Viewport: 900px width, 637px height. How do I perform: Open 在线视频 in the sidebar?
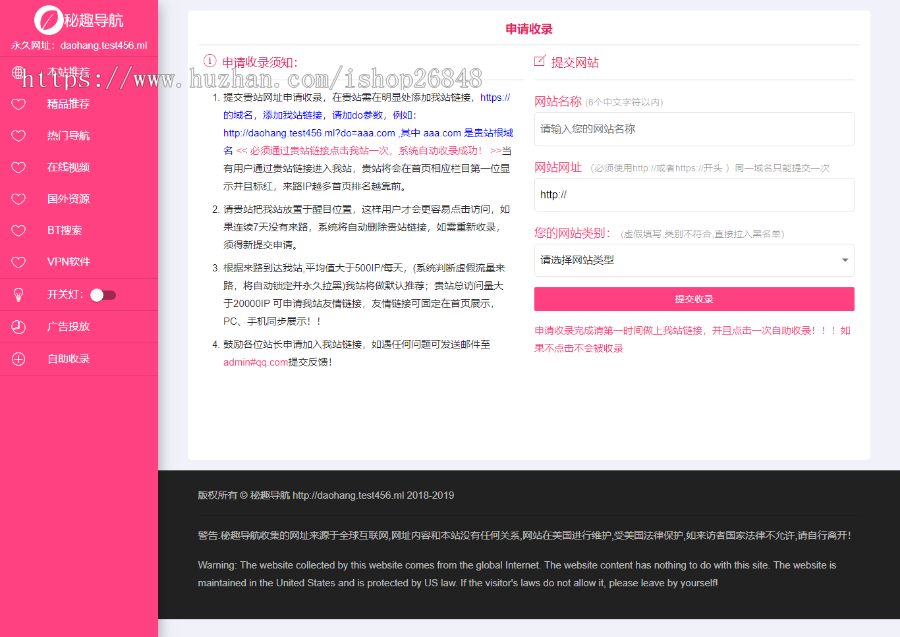68,167
